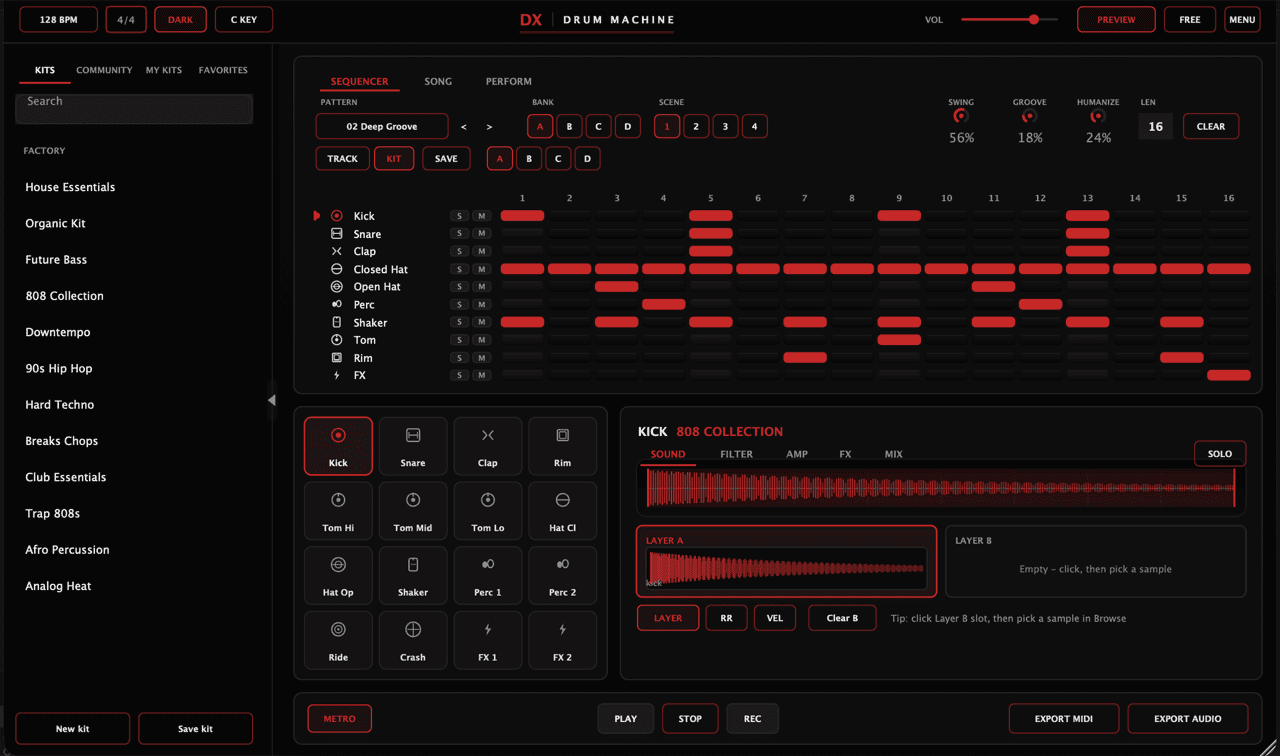Open the 4/4 time signature selector
Viewport: 1280px width, 756px height.
[126, 19]
